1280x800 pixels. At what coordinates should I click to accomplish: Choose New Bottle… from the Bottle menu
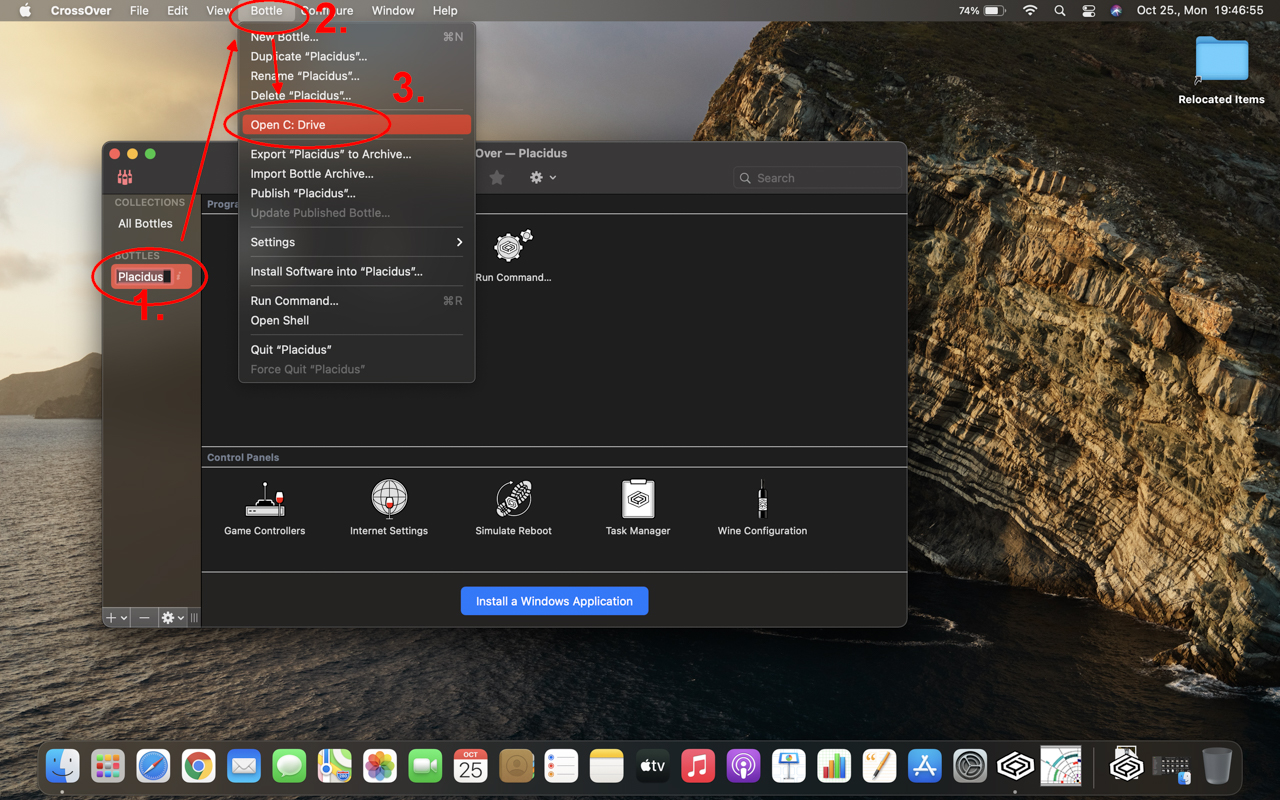(356, 37)
